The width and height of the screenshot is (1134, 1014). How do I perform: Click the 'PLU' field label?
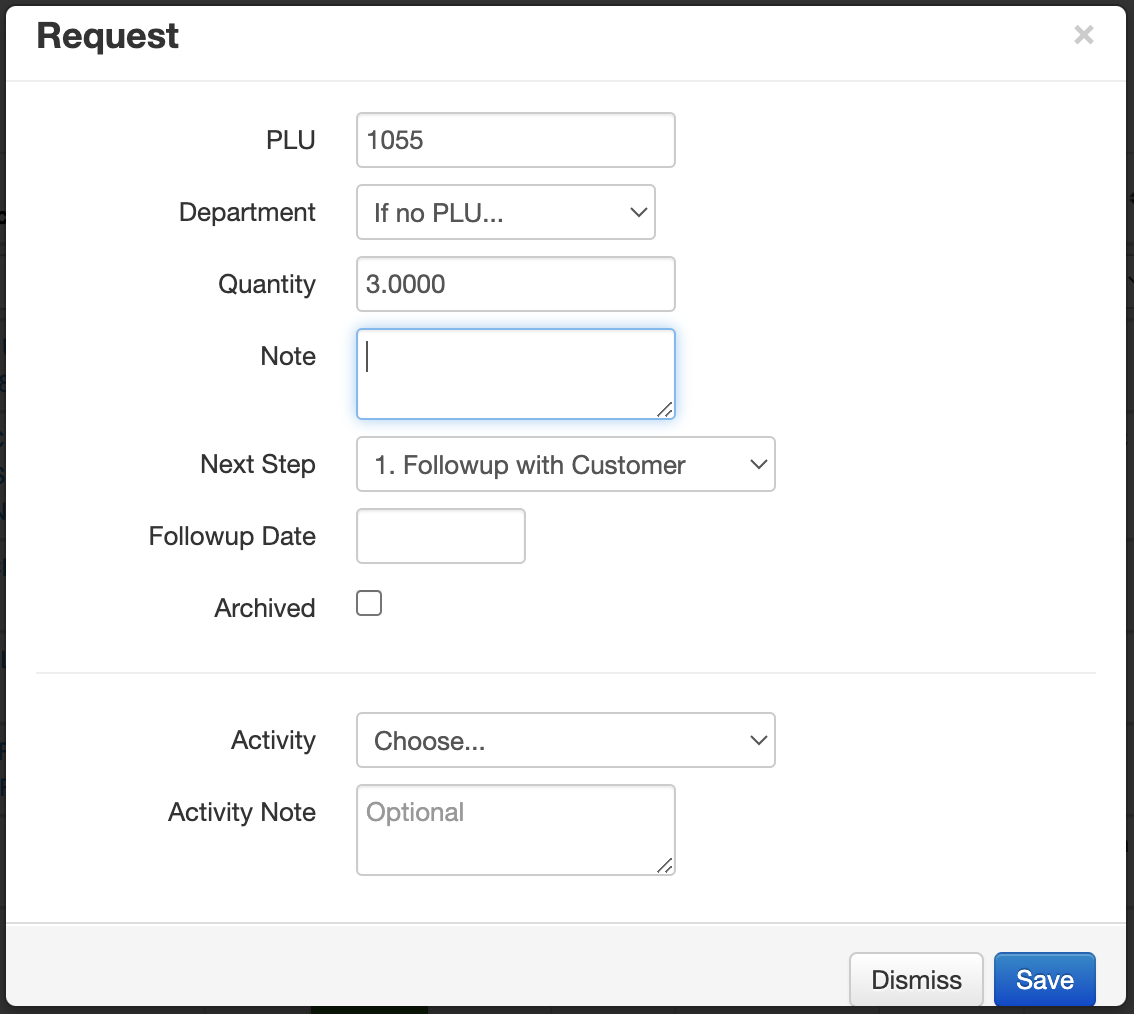point(291,140)
